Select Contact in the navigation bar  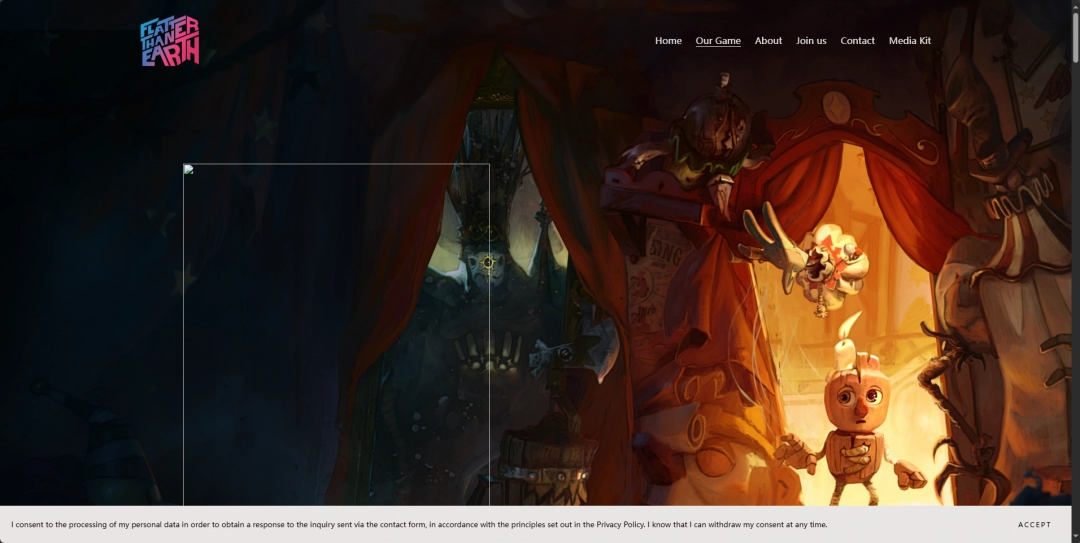[857, 41]
